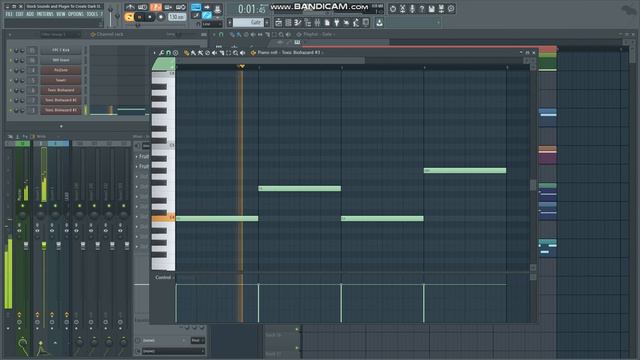Open the EDIT menu

(19, 14)
